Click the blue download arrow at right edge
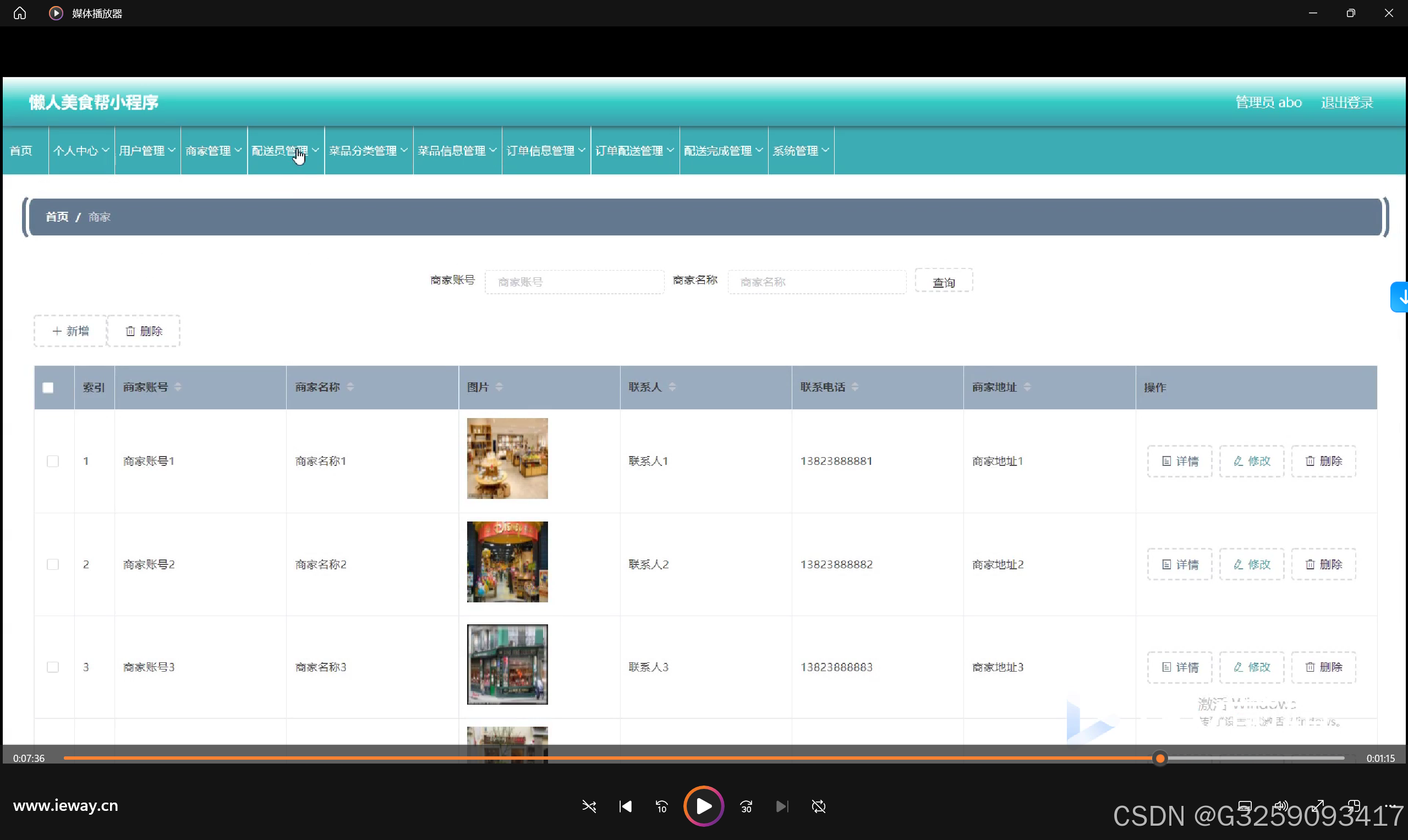This screenshot has height=840, width=1408. 1400,297
